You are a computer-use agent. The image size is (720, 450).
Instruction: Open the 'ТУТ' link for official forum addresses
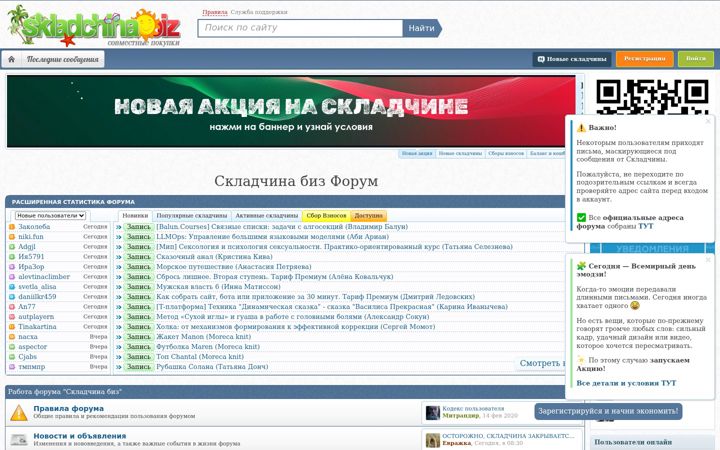646,226
